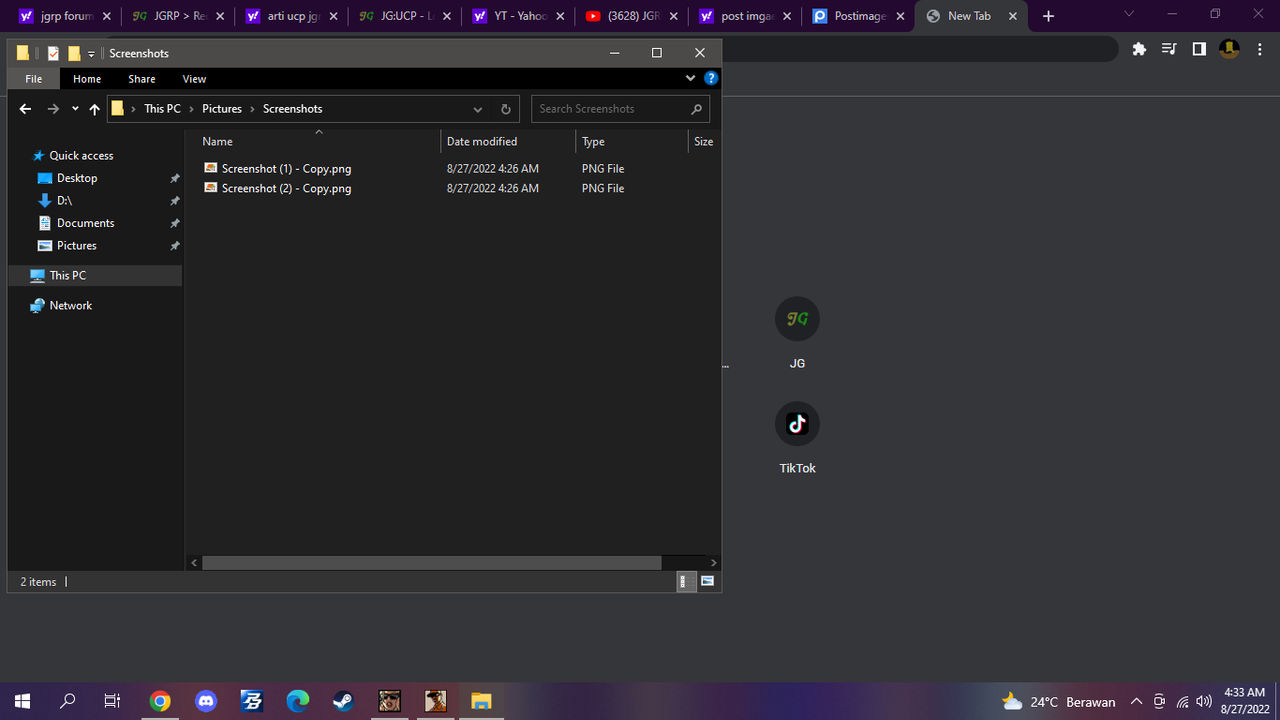Screen dimensions: 1280x720
Task: Open the Windows Start menu
Action: (22, 701)
